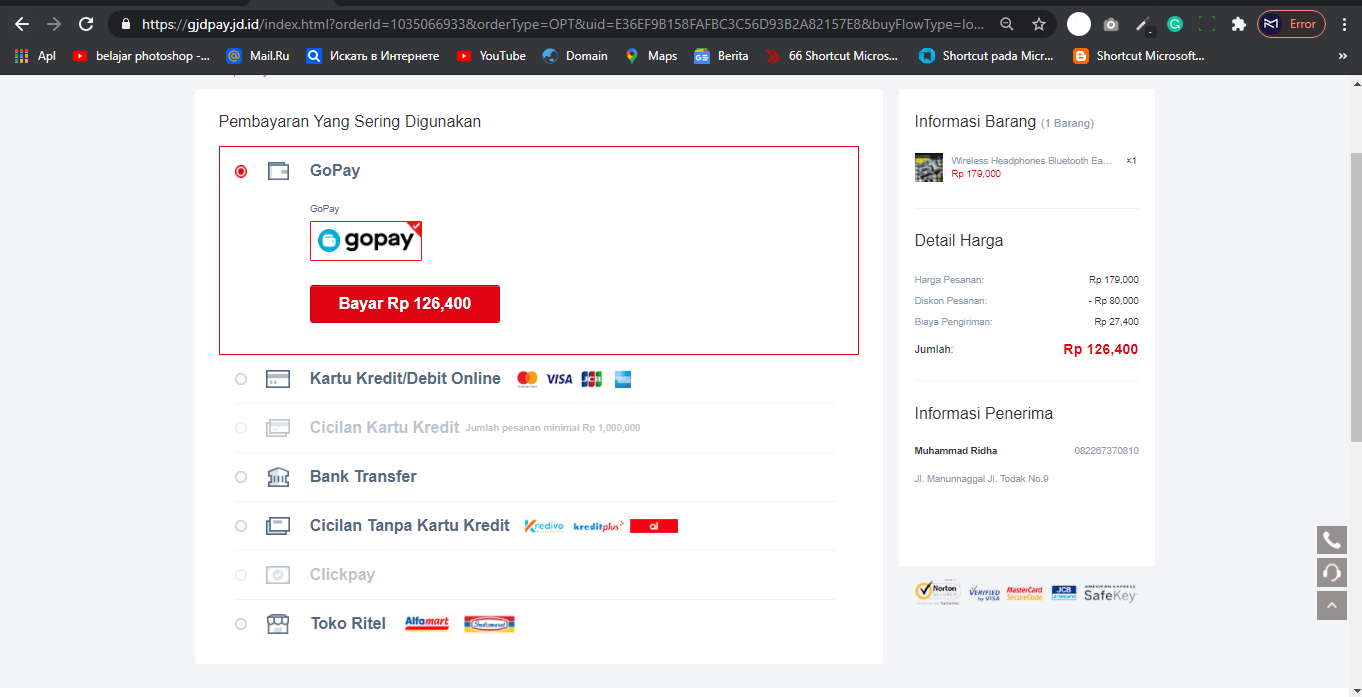This screenshot has width=1362, height=697.
Task: Bookmark this page with the star icon
Action: click(1039, 24)
